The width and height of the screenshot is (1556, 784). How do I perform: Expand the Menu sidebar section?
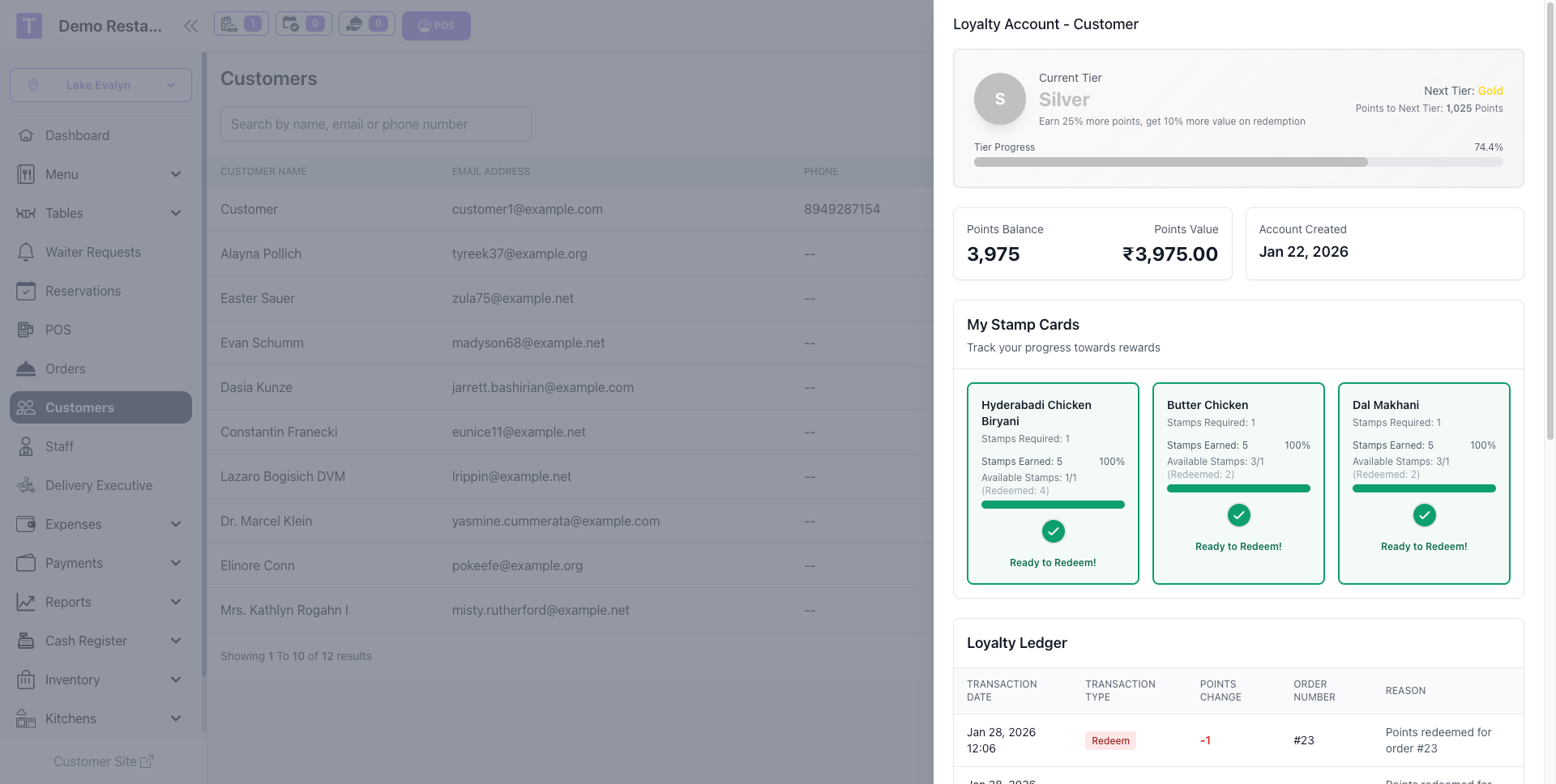click(x=176, y=174)
